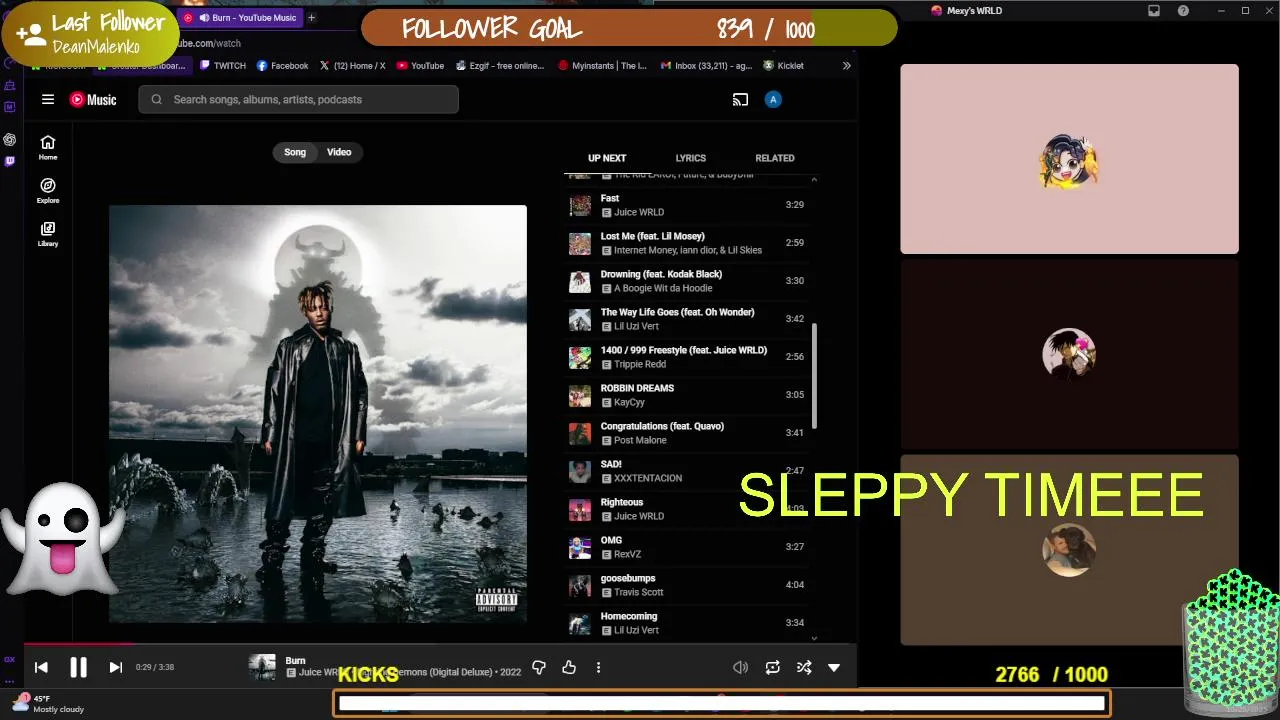Play Fast by Juice WRLD from queue
Screen dimensions: 1280x720
pos(687,205)
